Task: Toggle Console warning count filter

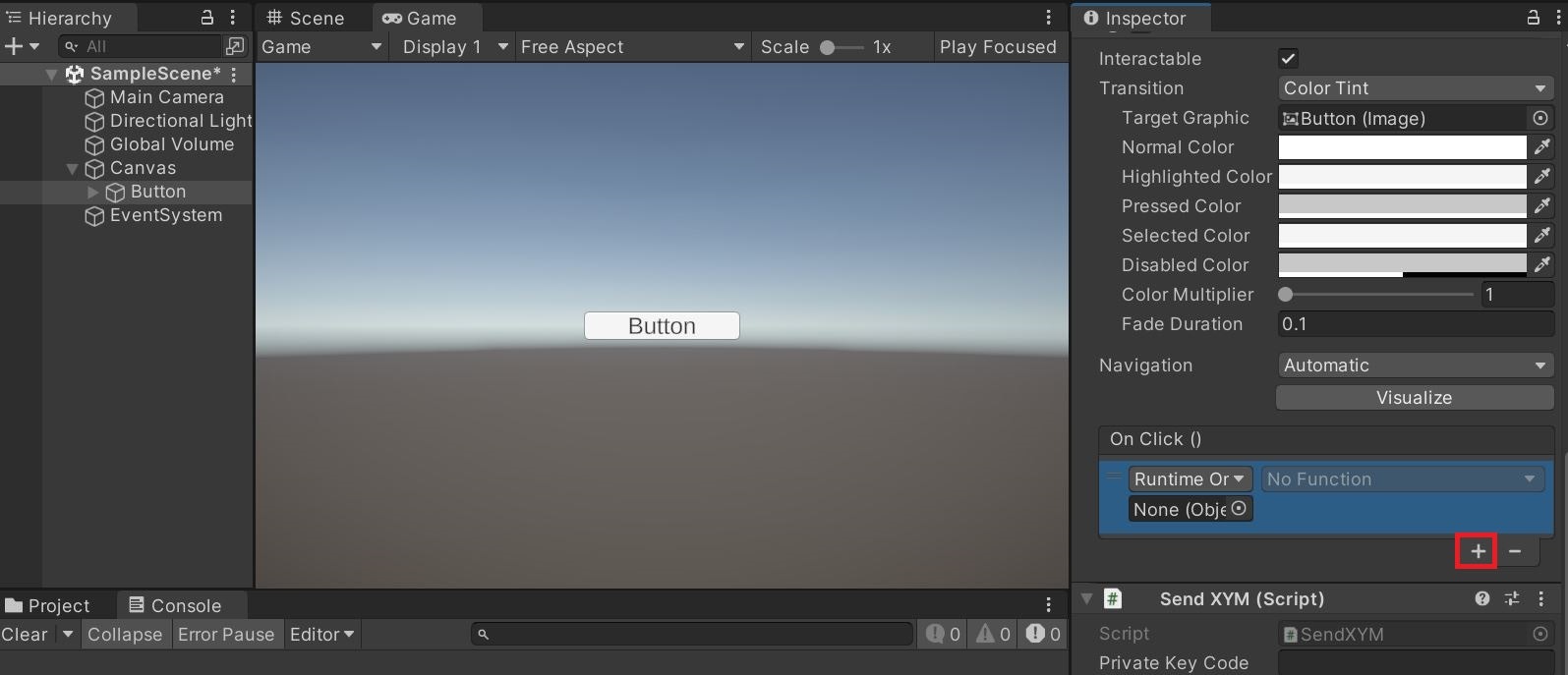Action: (x=993, y=635)
